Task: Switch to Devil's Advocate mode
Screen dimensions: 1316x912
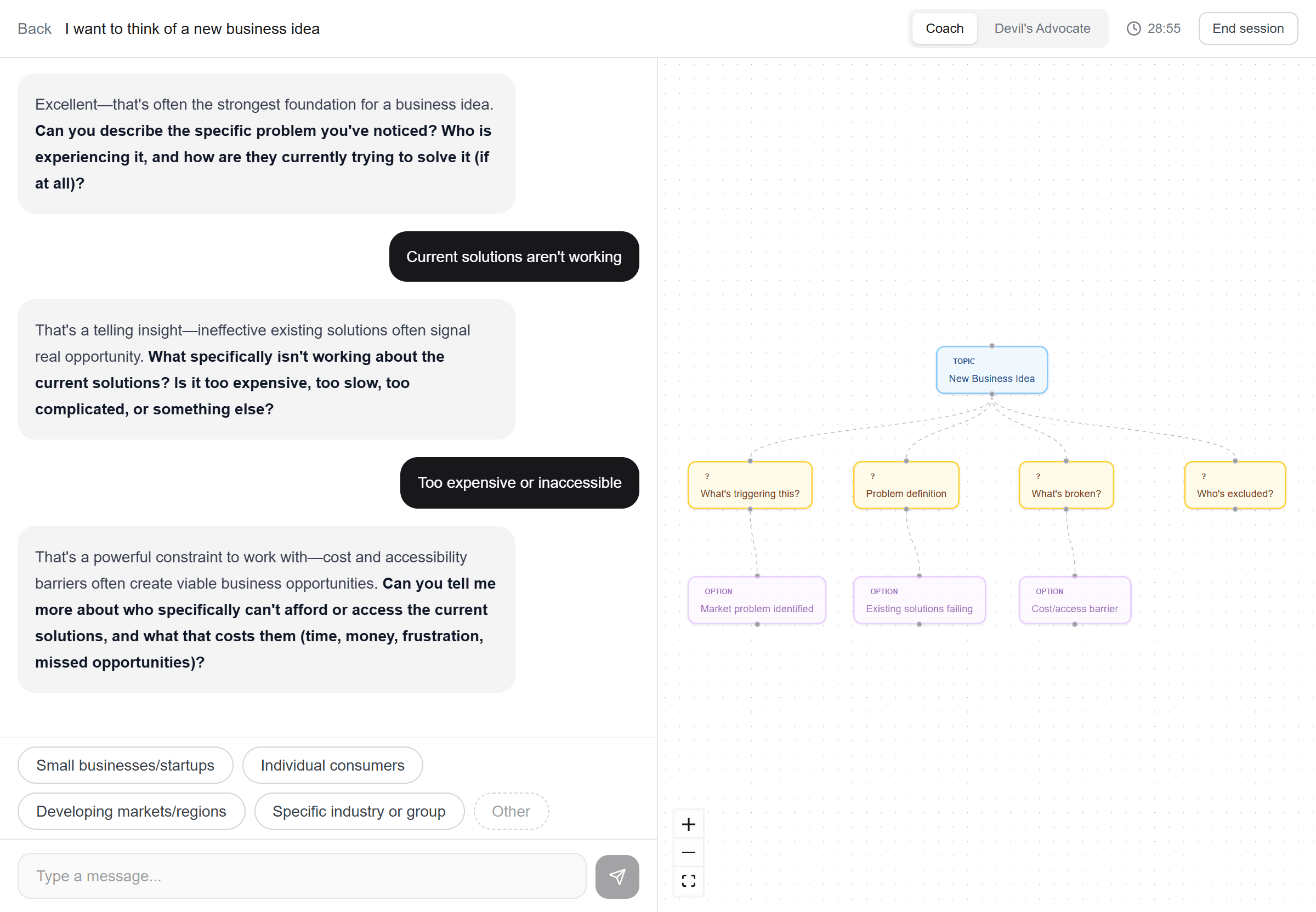Action: tap(1042, 28)
